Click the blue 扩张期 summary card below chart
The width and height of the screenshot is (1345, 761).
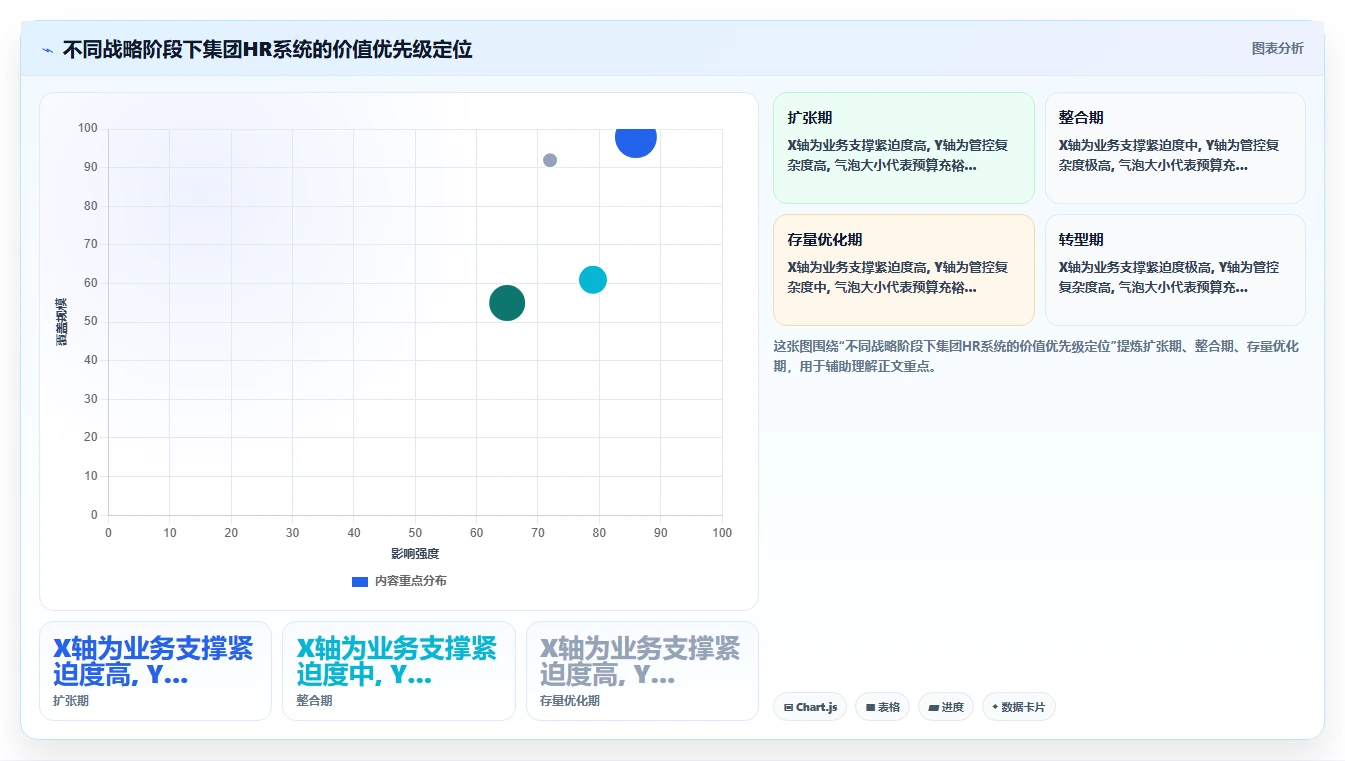click(x=155, y=671)
